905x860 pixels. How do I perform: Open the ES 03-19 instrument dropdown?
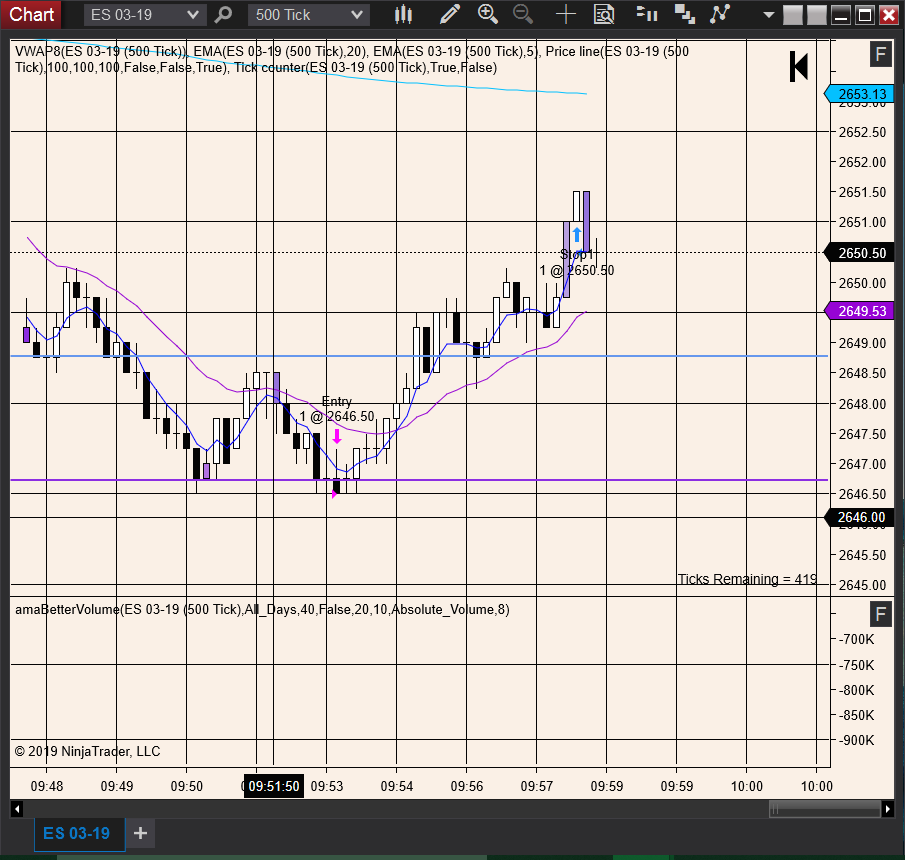click(x=145, y=14)
